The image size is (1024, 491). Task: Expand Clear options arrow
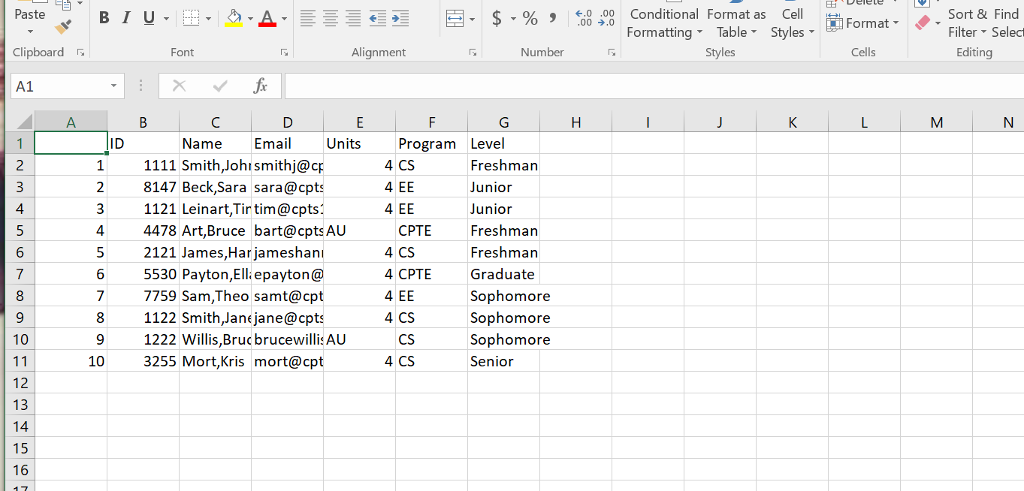point(938,24)
